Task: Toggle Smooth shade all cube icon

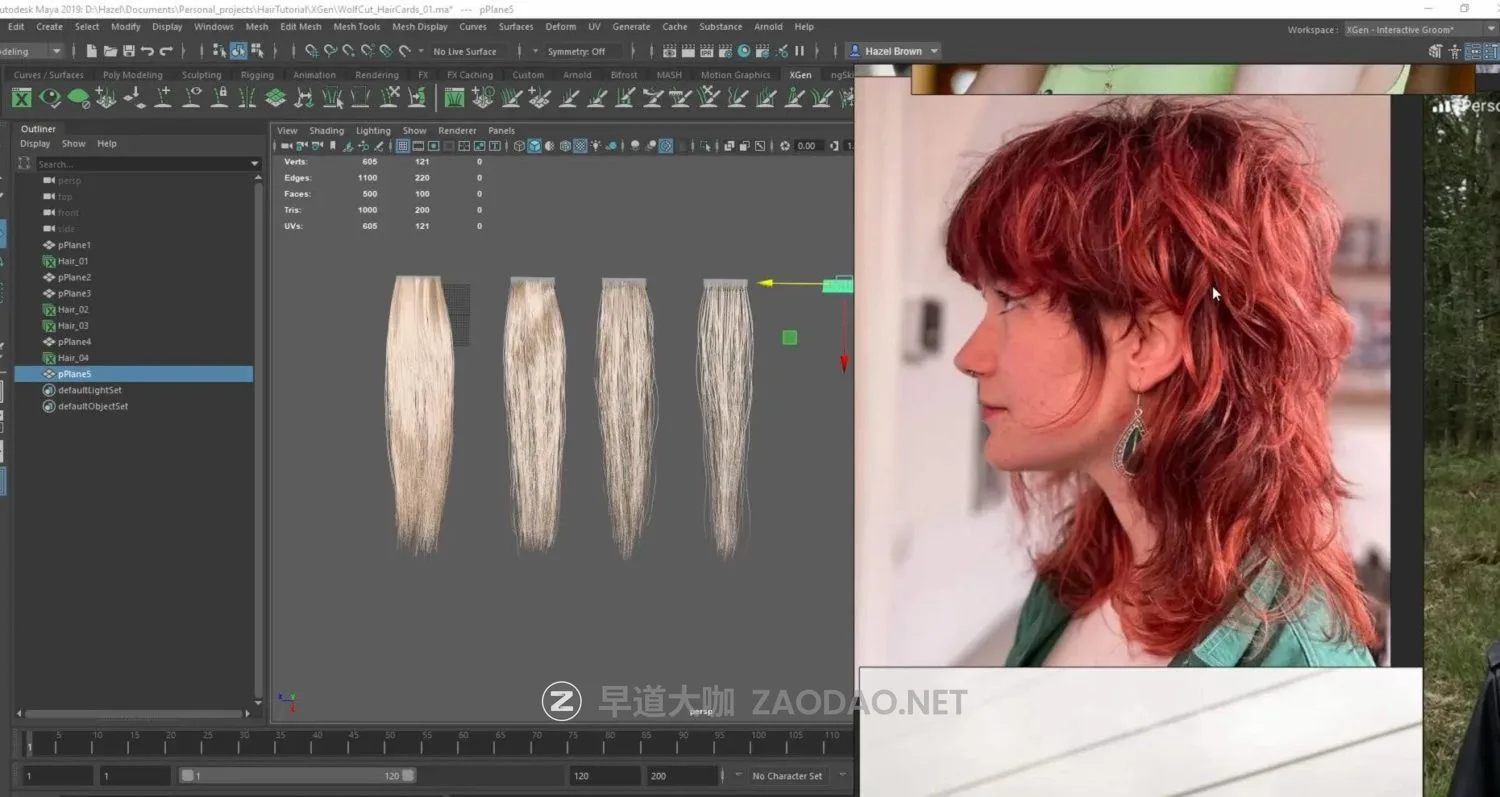Action: point(534,146)
